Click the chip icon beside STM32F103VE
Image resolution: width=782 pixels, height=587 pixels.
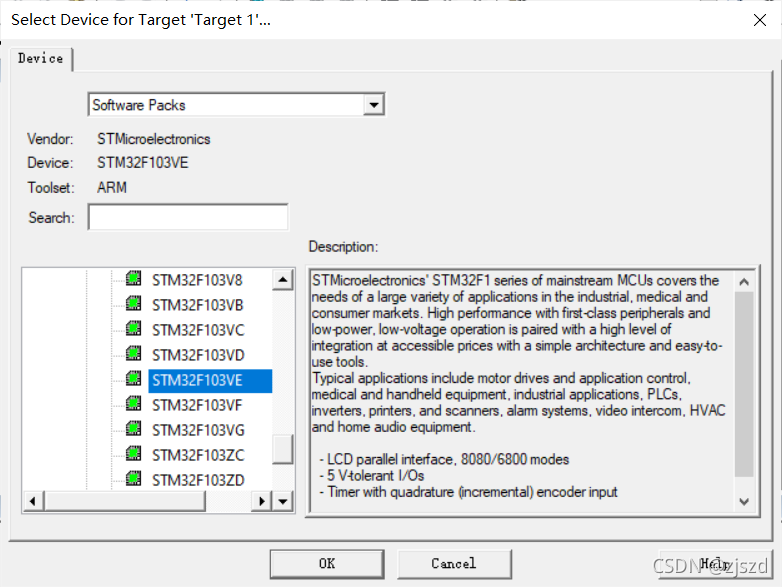(133, 379)
